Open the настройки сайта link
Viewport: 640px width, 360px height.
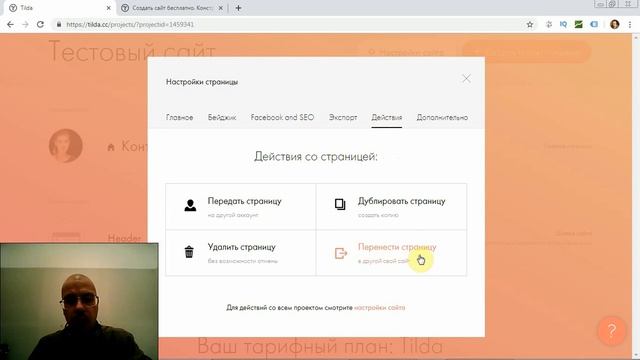pyautogui.click(x=380, y=308)
